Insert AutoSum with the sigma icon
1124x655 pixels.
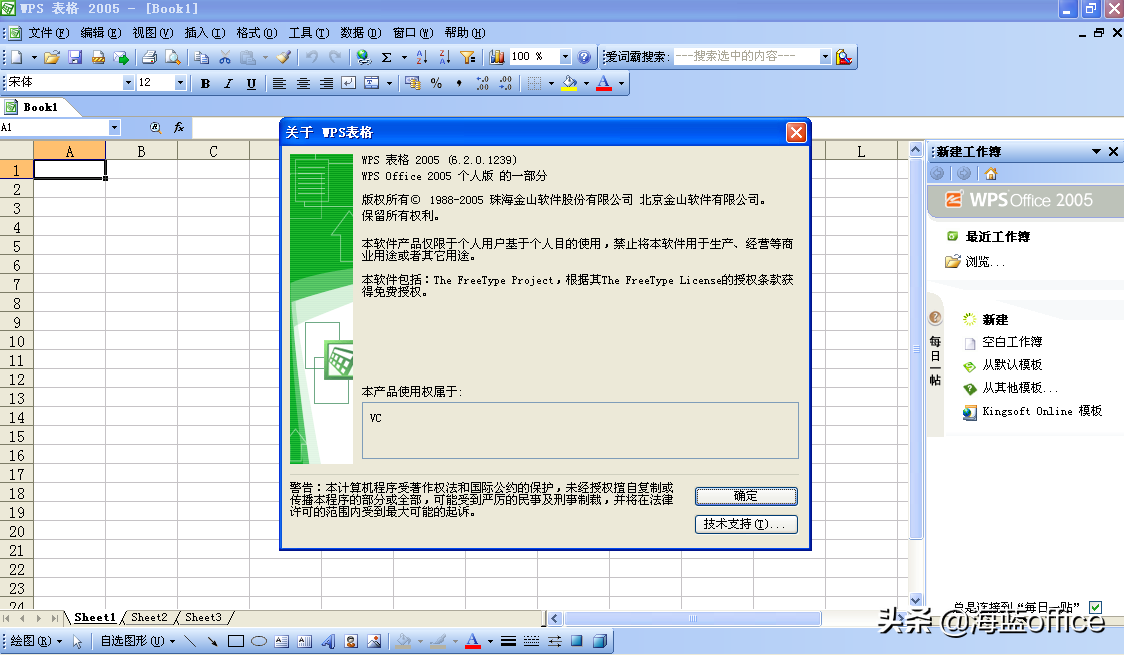pyautogui.click(x=386, y=57)
